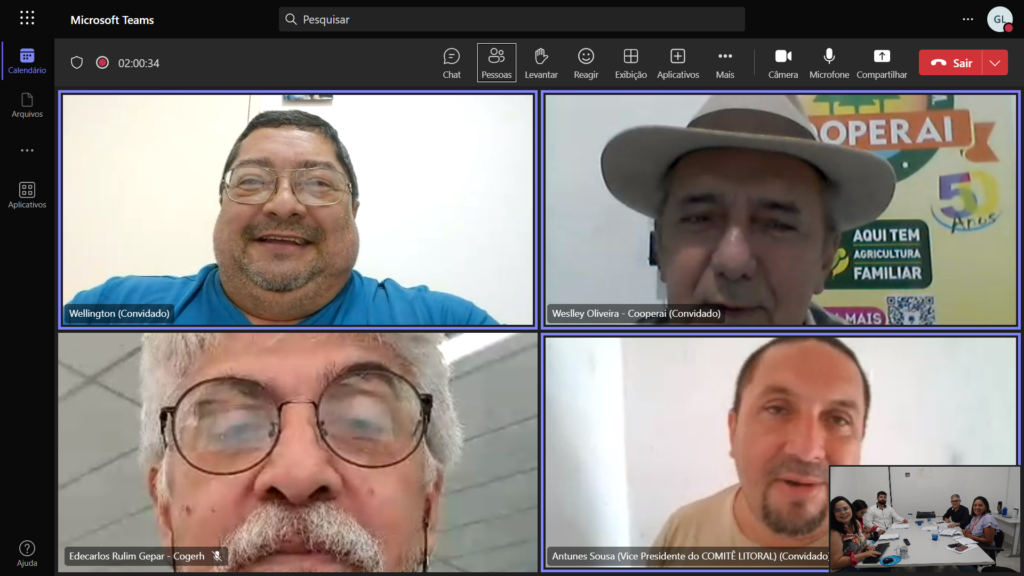Viewport: 1024px width, 576px height.
Task: Toggle the Microfone
Action: pos(829,63)
